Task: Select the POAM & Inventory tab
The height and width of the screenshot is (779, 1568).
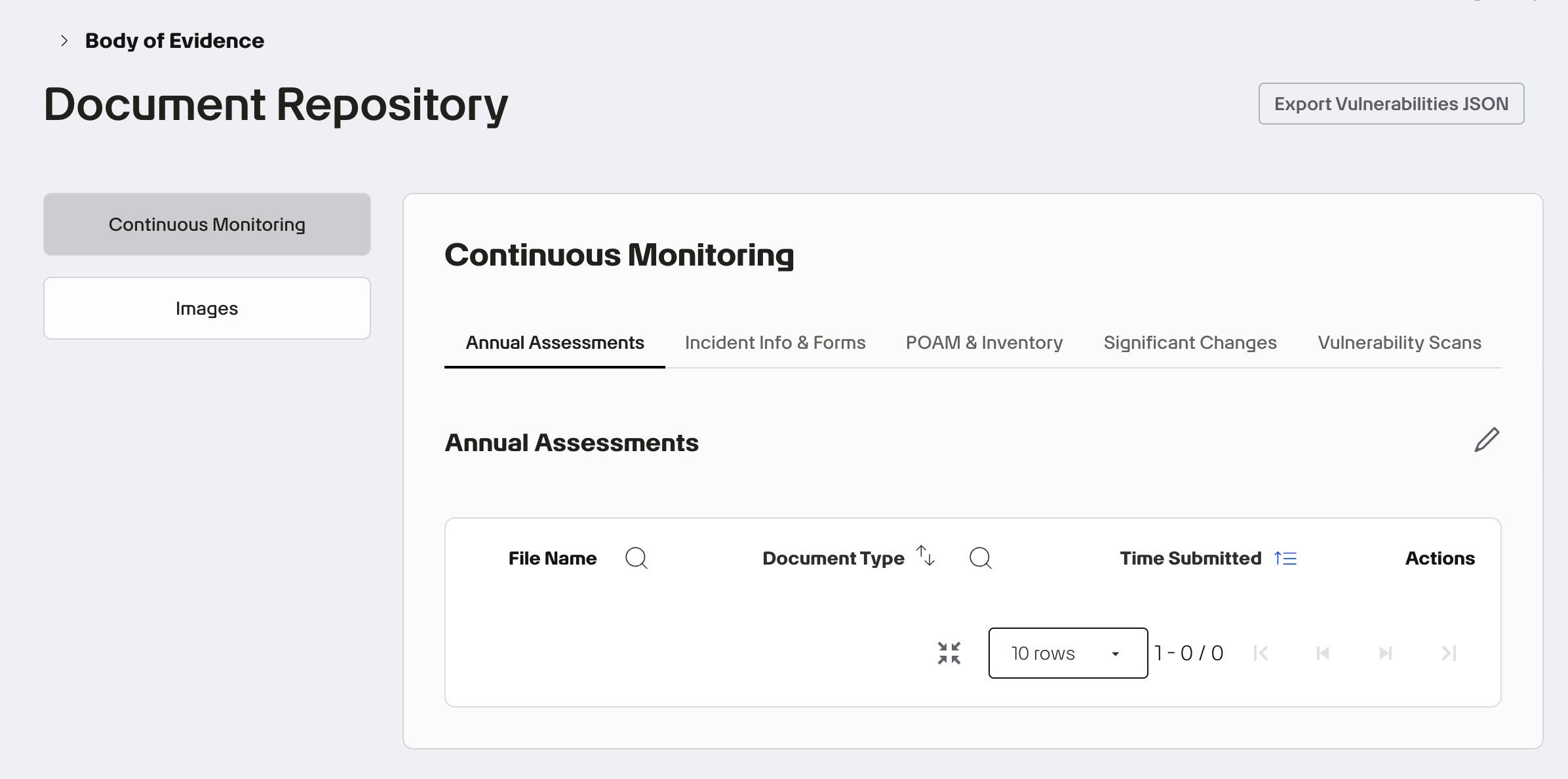Action: tap(983, 342)
